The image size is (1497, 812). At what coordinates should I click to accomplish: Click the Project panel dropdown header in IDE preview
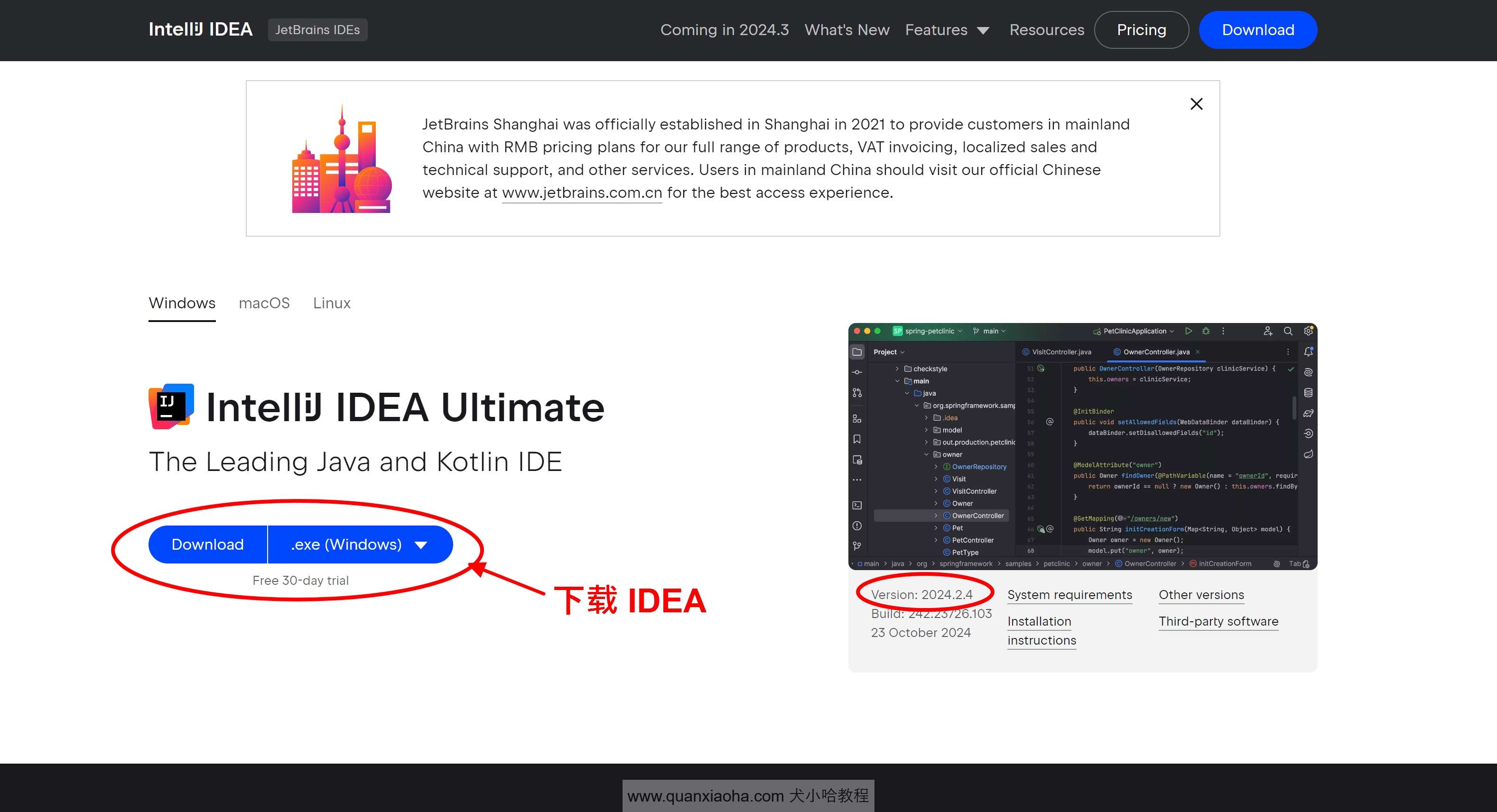click(889, 352)
